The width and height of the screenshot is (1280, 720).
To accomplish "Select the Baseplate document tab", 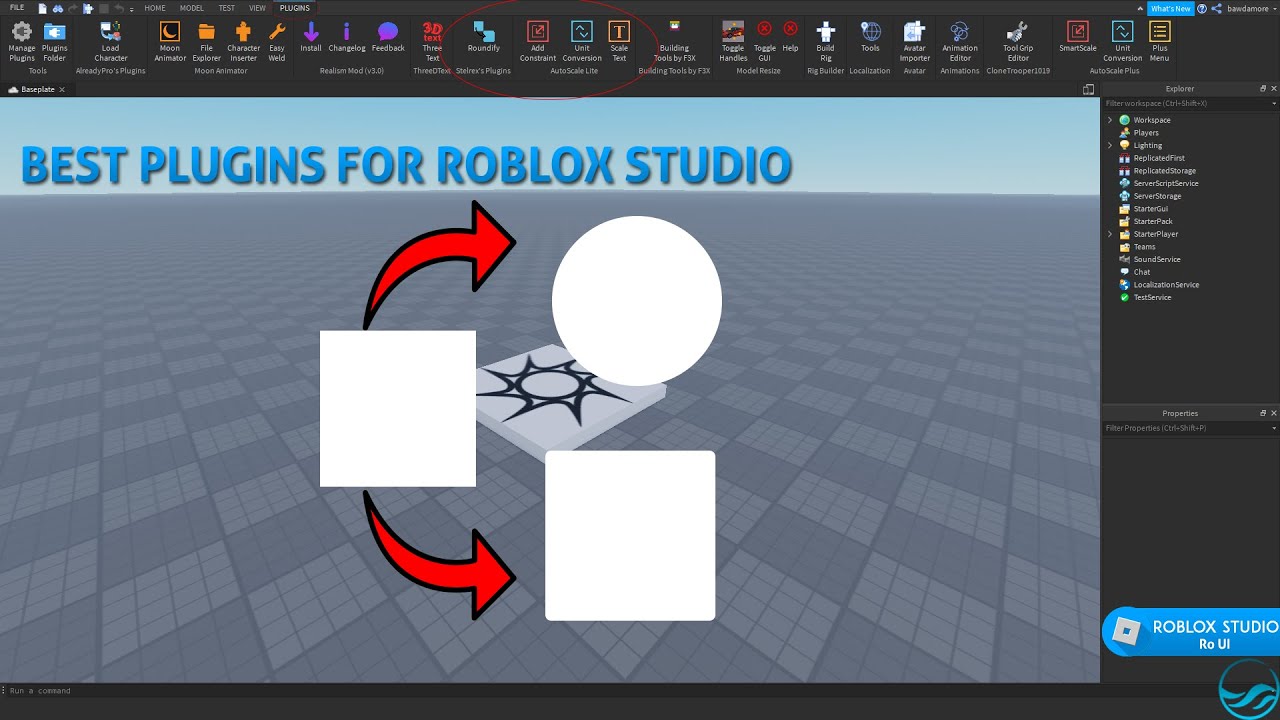I will pos(37,90).
